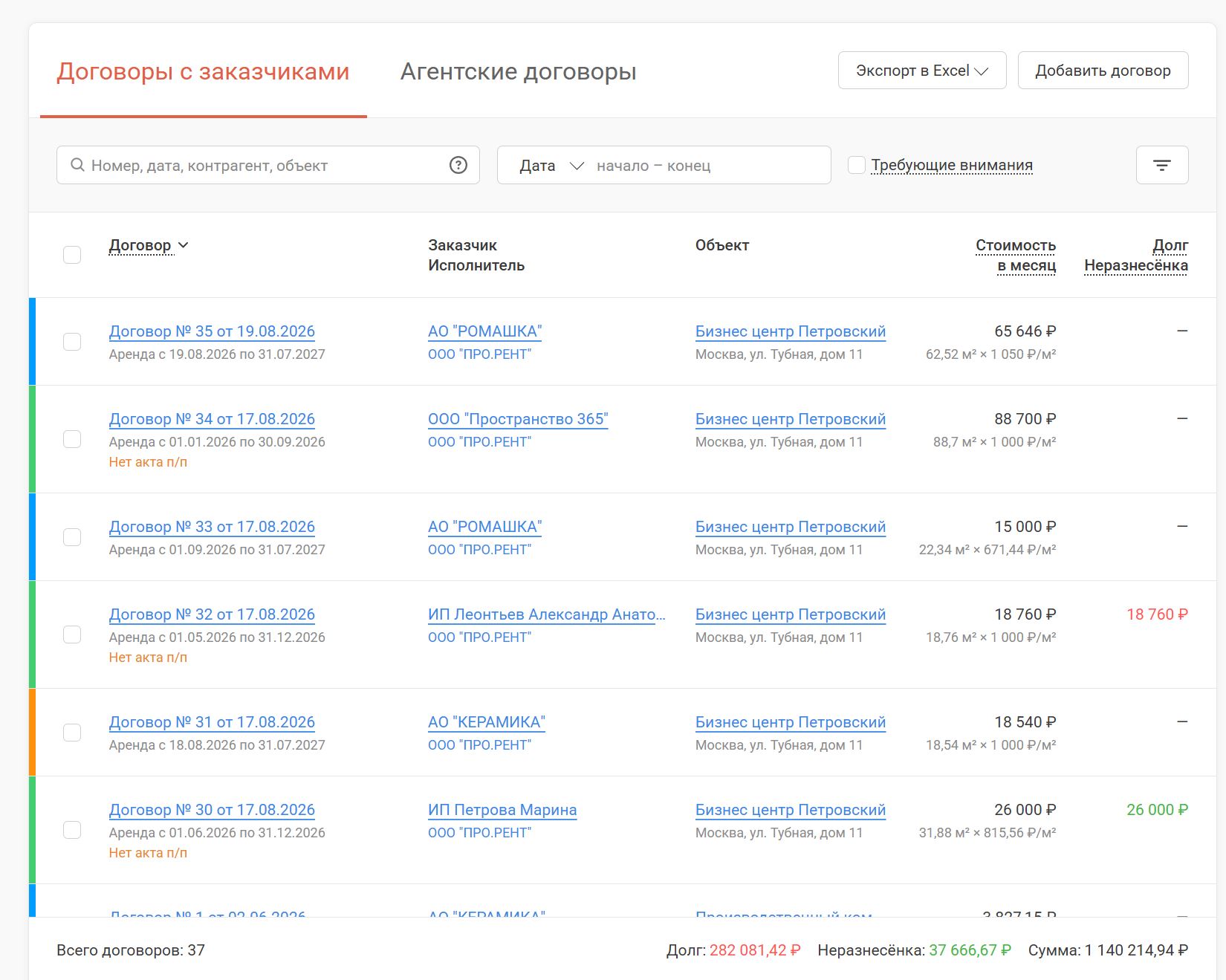Open Договор № 34 от 17.08.2026
The height and width of the screenshot is (980, 1226).
click(x=212, y=419)
